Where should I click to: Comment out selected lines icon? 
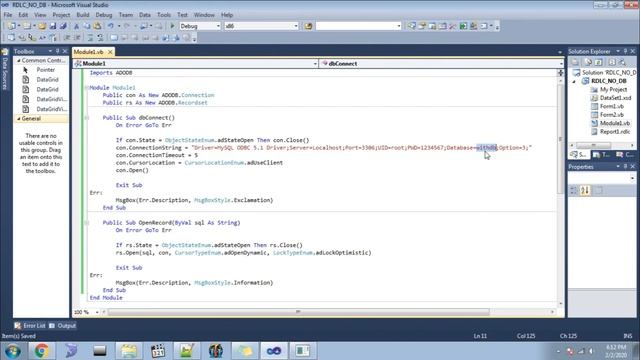[90, 38]
